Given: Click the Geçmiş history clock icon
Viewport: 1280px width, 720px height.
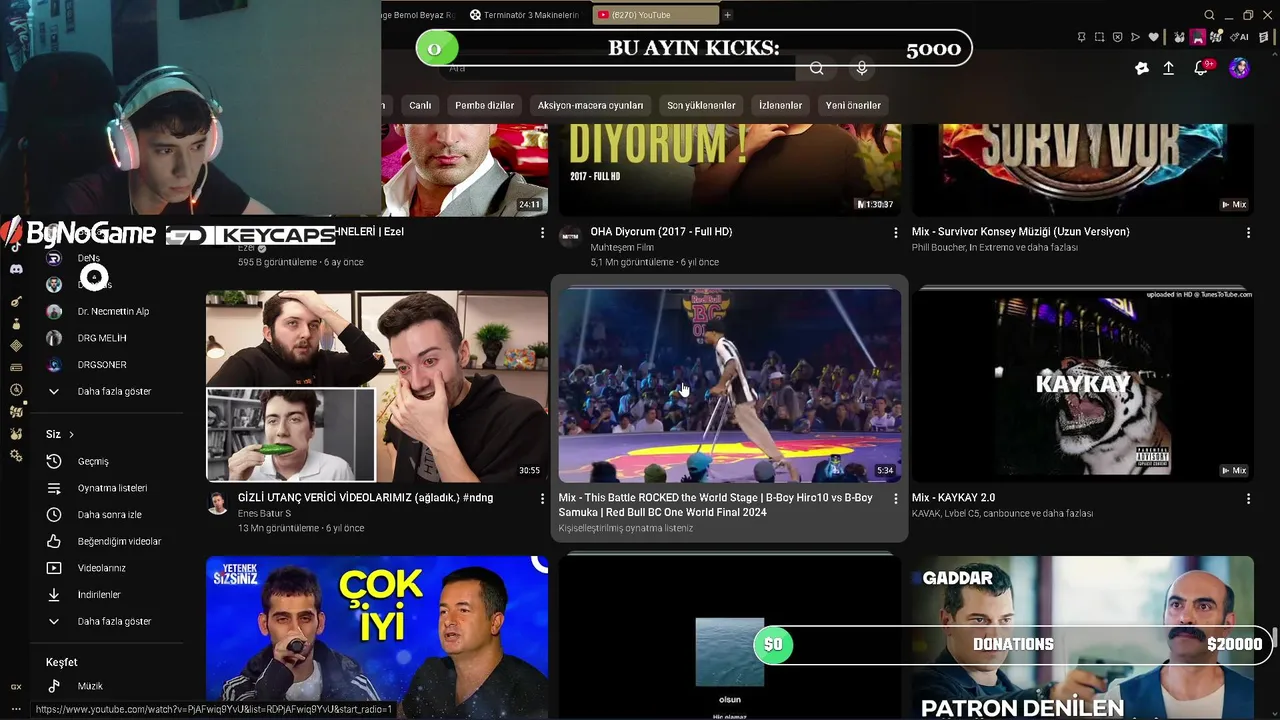Looking at the screenshot, I should tap(54, 461).
